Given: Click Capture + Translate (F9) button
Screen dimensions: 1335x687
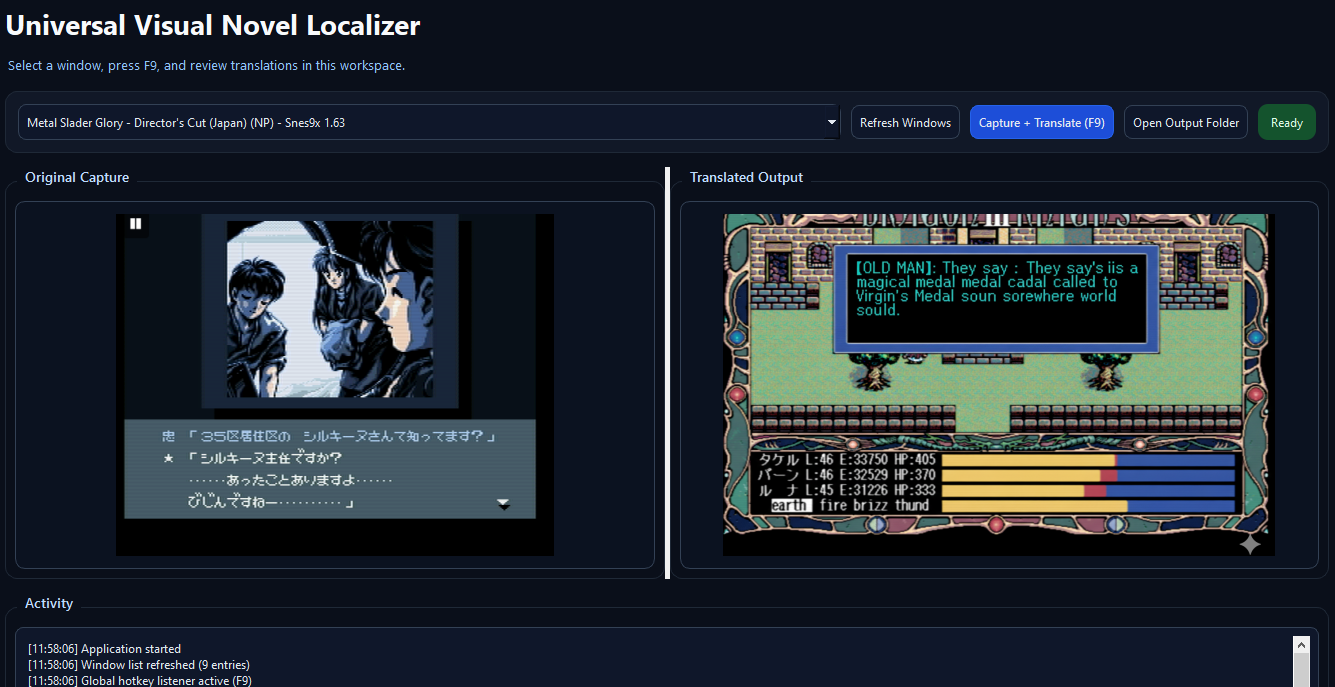Looking at the screenshot, I should coord(1041,122).
